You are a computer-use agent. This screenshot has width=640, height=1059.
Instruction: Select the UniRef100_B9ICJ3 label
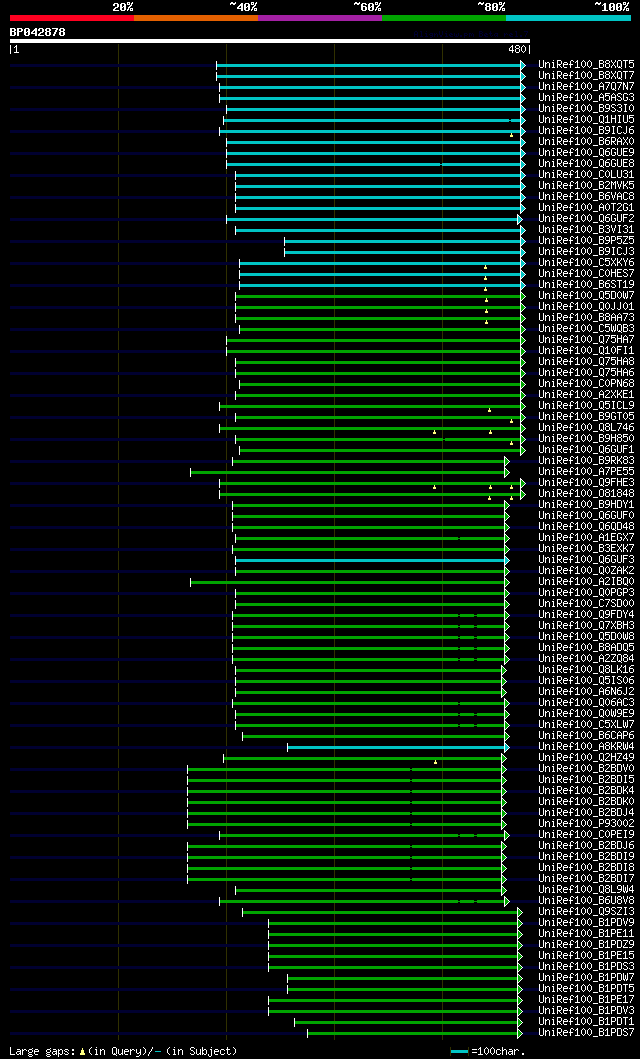point(586,251)
